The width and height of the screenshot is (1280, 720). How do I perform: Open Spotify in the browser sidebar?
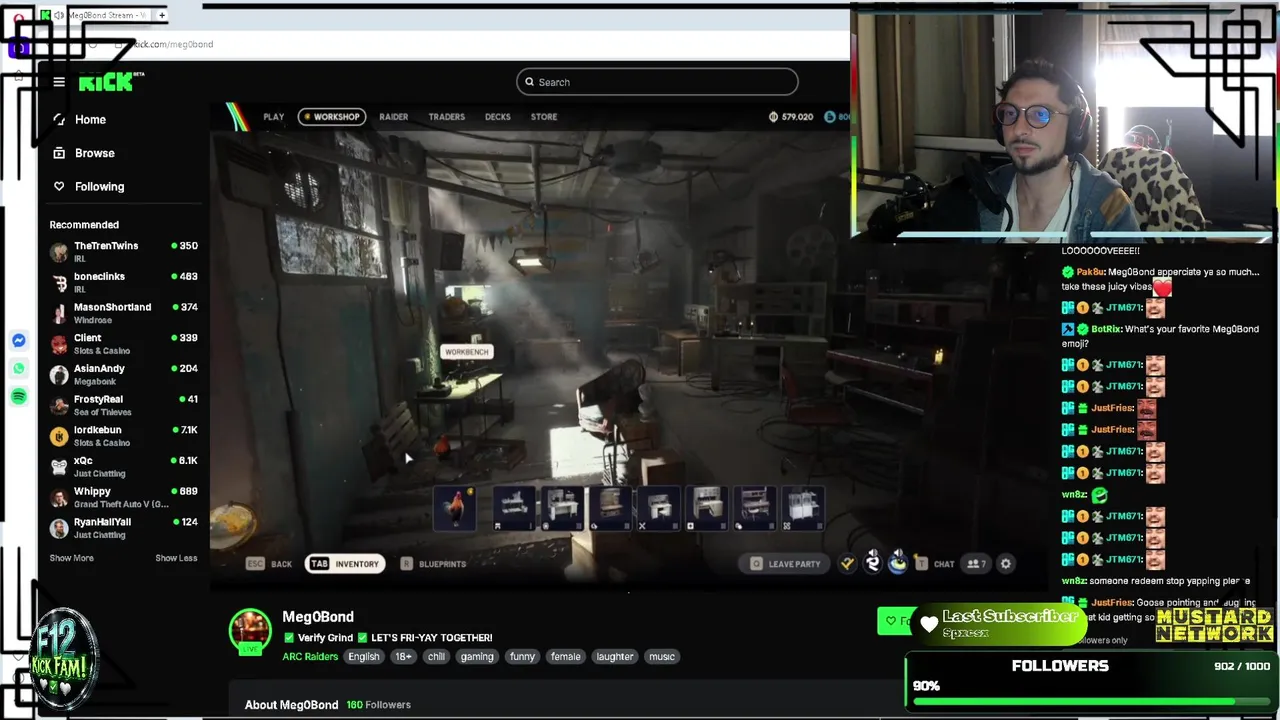(x=19, y=397)
